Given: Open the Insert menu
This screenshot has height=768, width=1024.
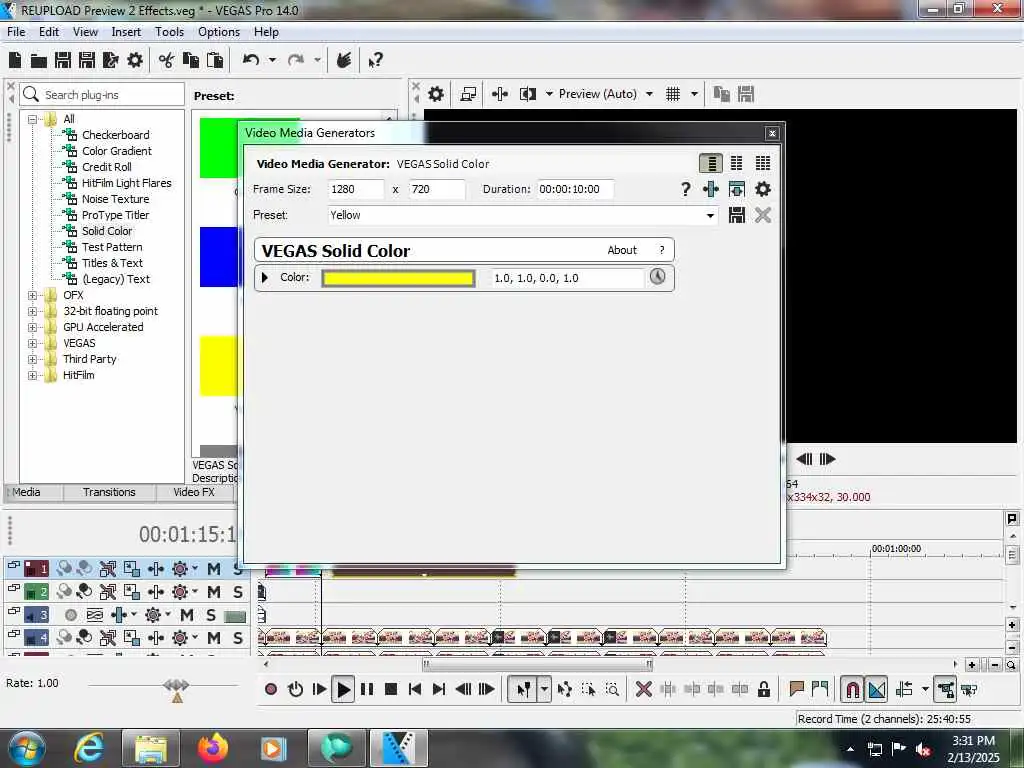Looking at the screenshot, I should click(x=126, y=32).
